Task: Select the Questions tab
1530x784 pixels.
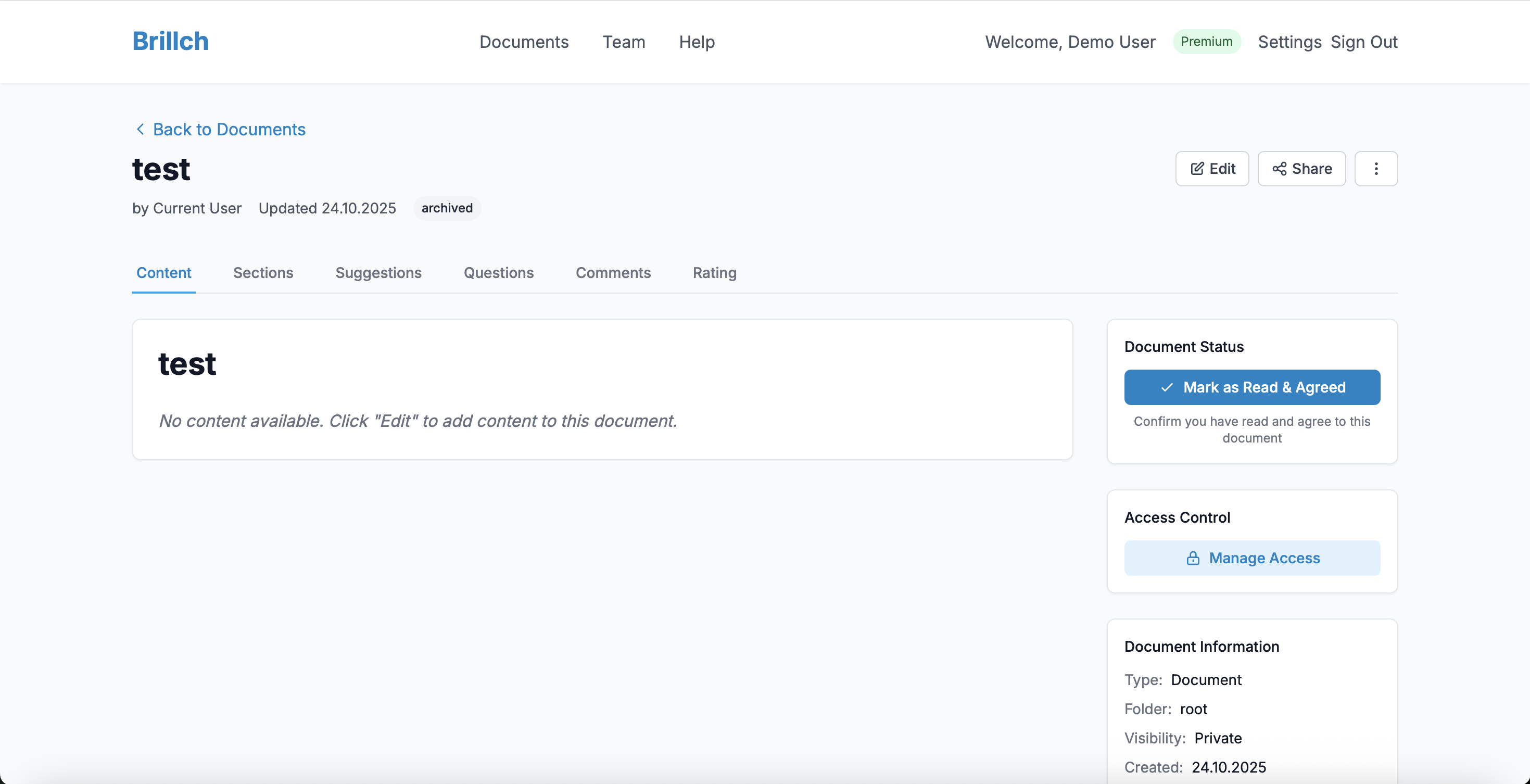Action: point(498,273)
